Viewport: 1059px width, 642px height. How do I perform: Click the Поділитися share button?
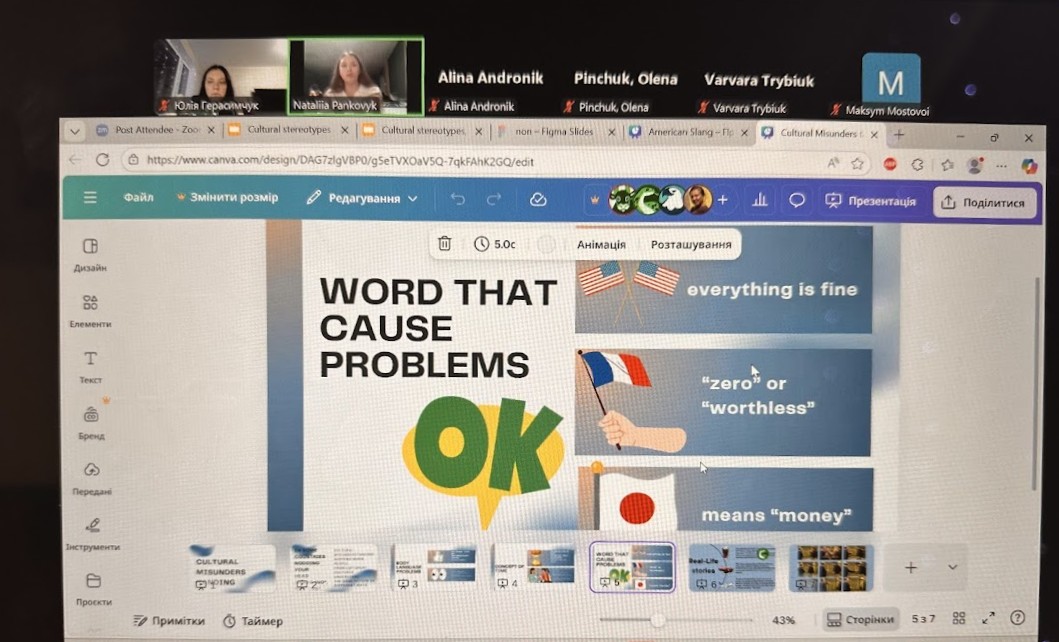[x=984, y=201]
